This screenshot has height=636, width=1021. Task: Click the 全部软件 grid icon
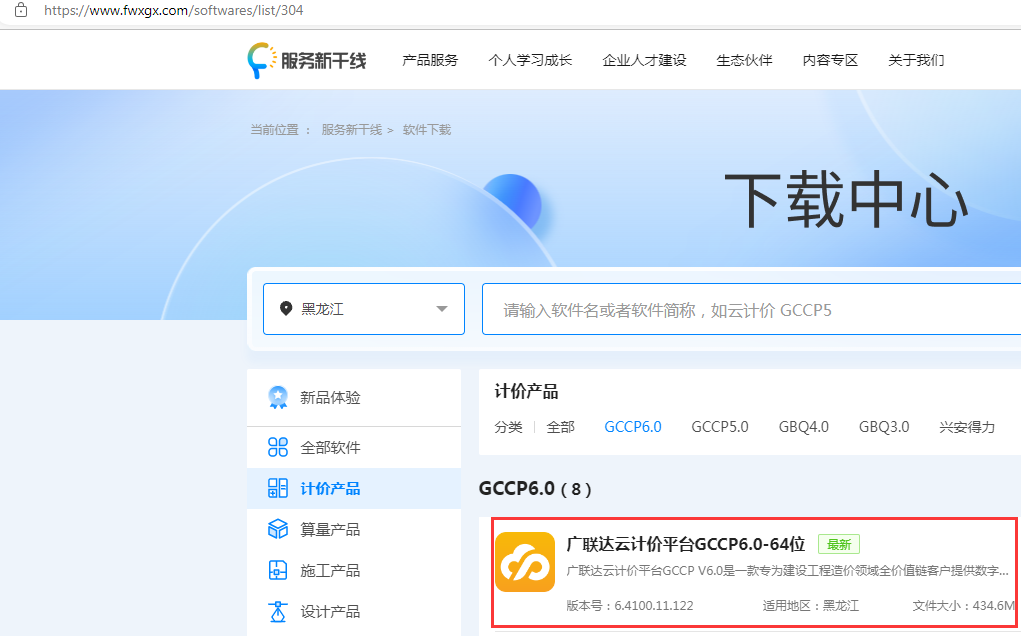tap(278, 447)
